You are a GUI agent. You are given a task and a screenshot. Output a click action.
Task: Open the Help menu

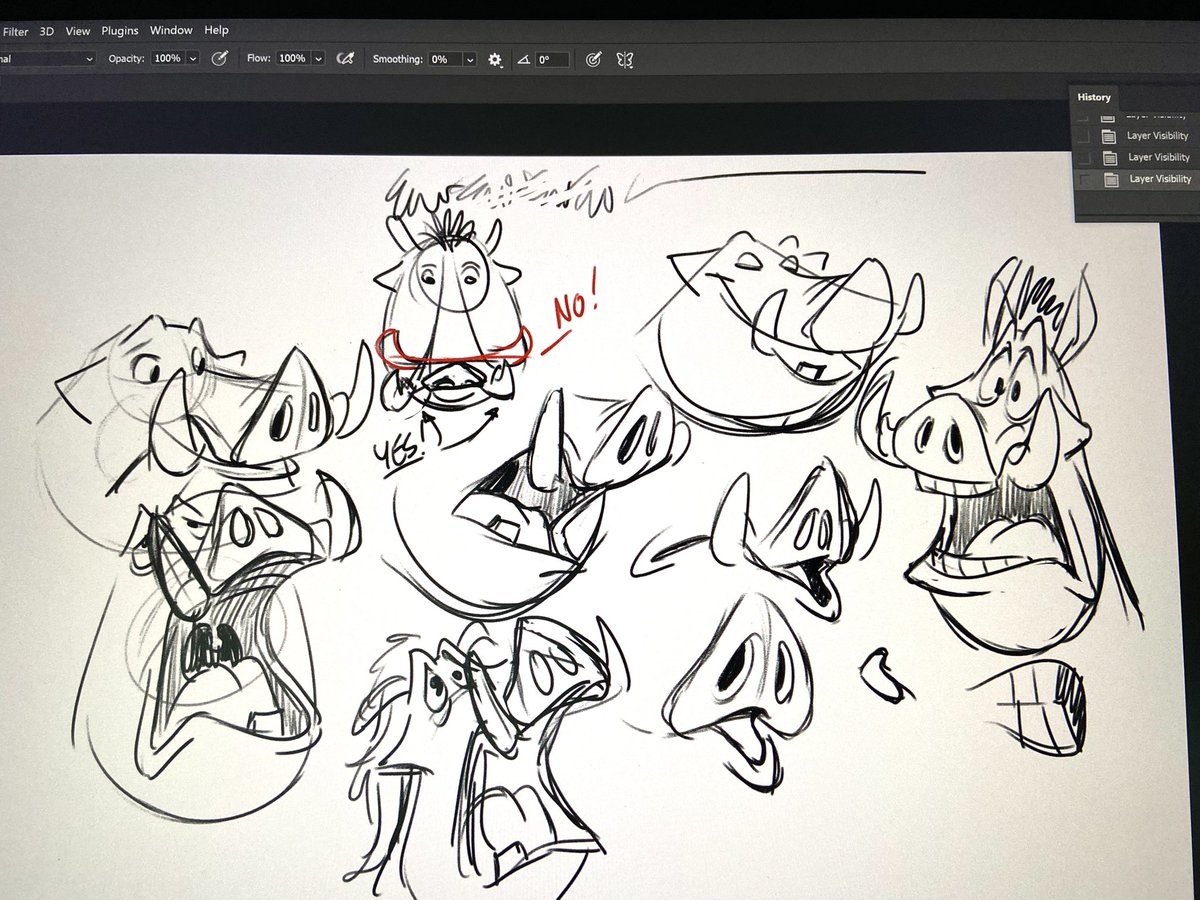(x=216, y=31)
